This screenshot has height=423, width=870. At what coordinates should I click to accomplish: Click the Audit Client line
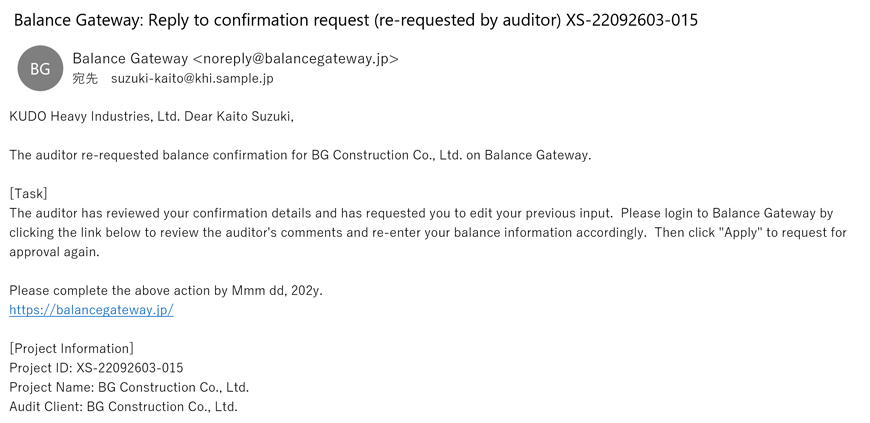click(123, 406)
